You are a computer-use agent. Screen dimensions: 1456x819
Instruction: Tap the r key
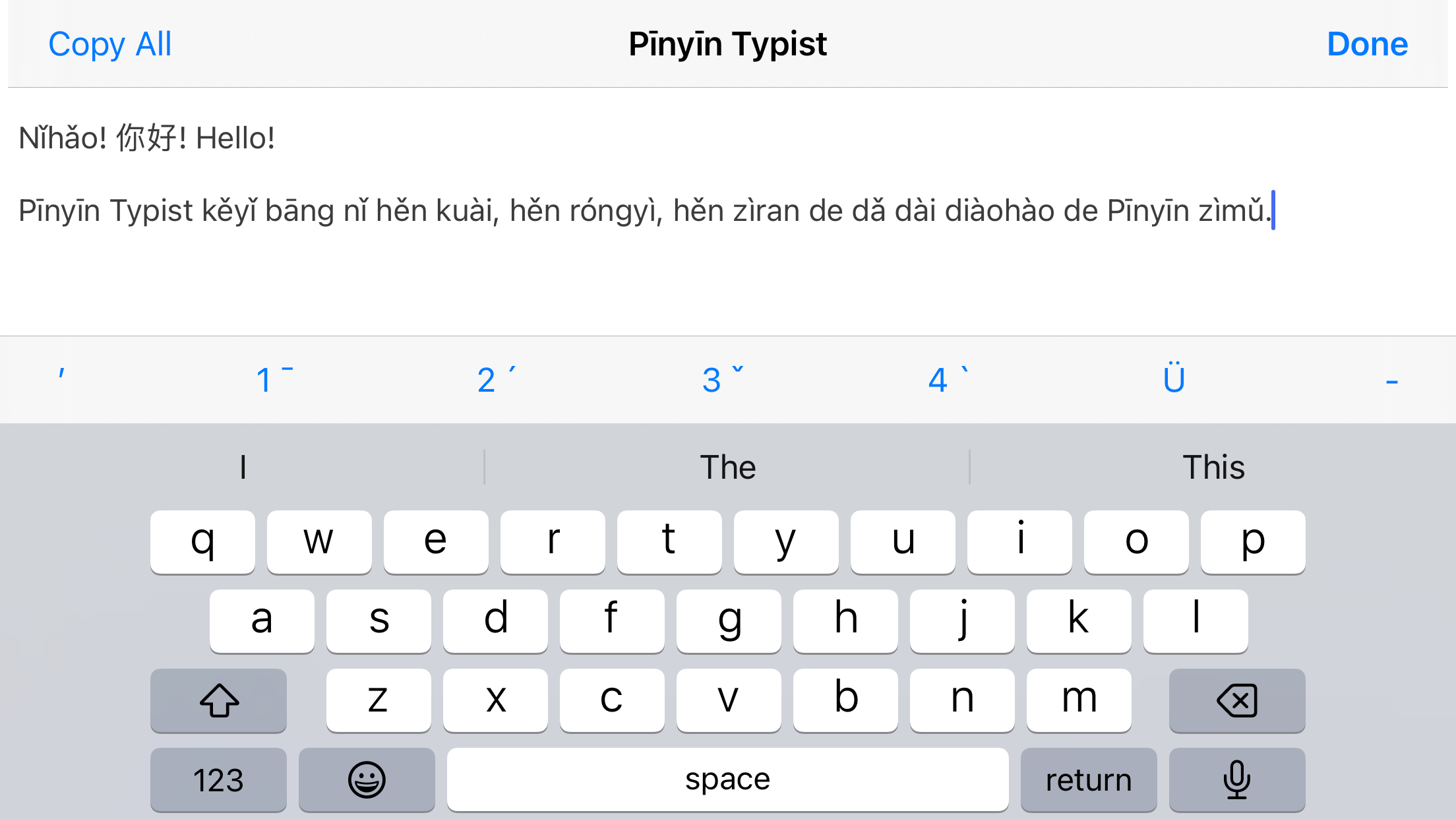pyautogui.click(x=553, y=542)
